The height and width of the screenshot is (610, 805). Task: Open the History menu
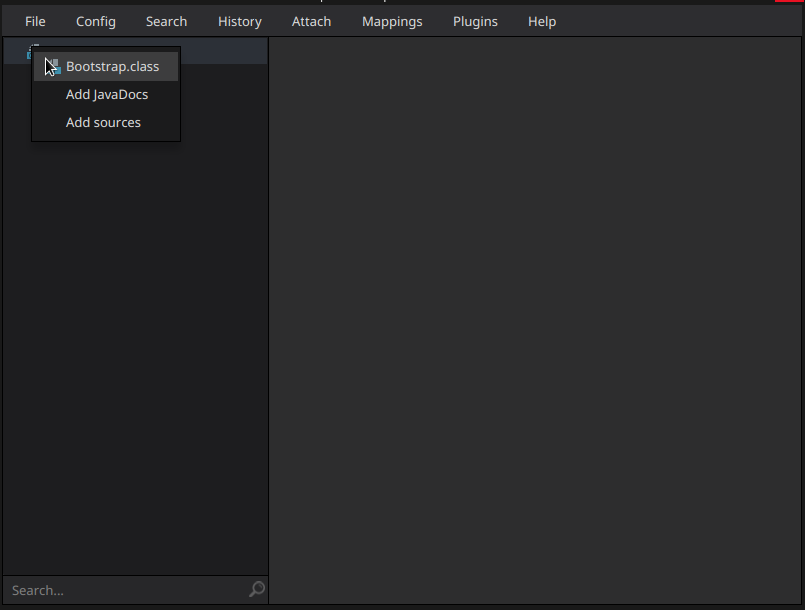[x=239, y=21]
